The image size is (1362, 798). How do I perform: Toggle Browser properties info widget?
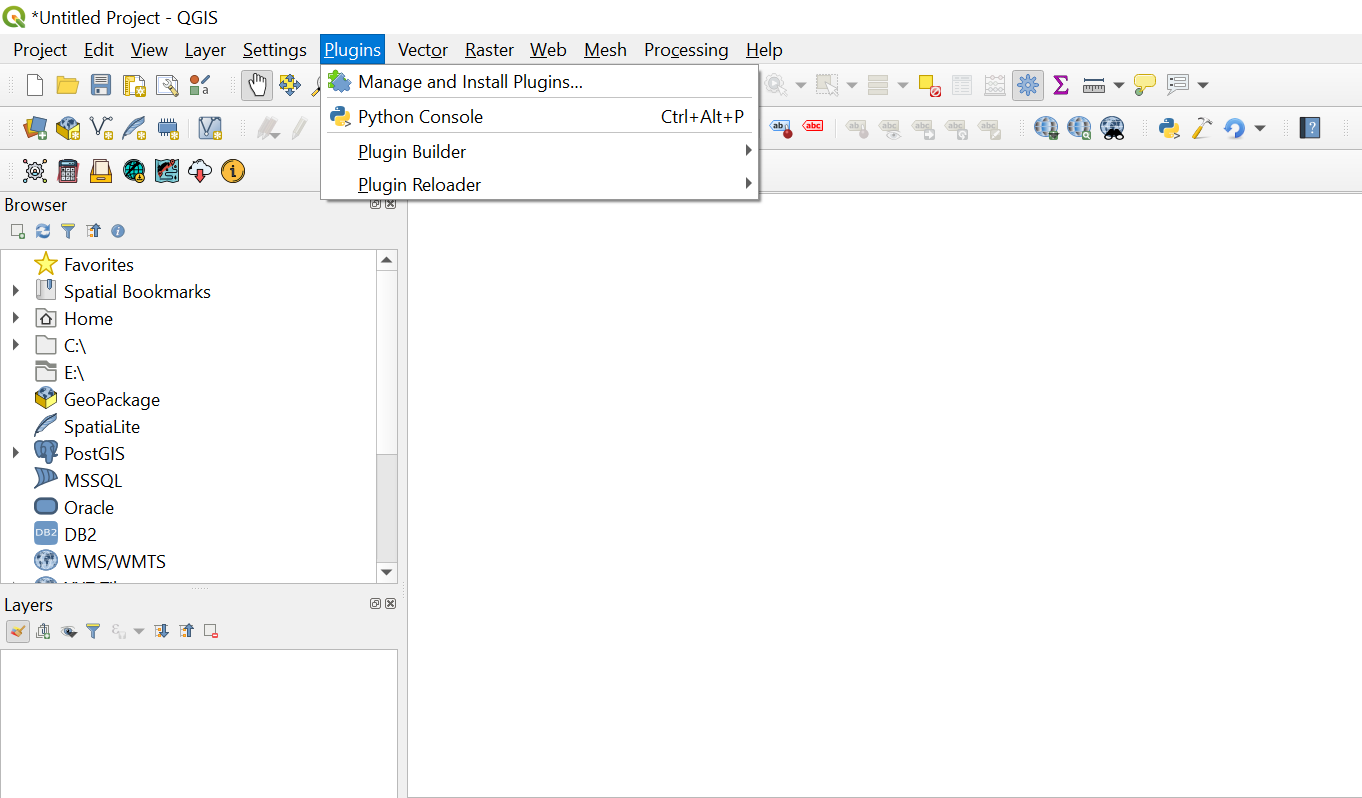[118, 231]
